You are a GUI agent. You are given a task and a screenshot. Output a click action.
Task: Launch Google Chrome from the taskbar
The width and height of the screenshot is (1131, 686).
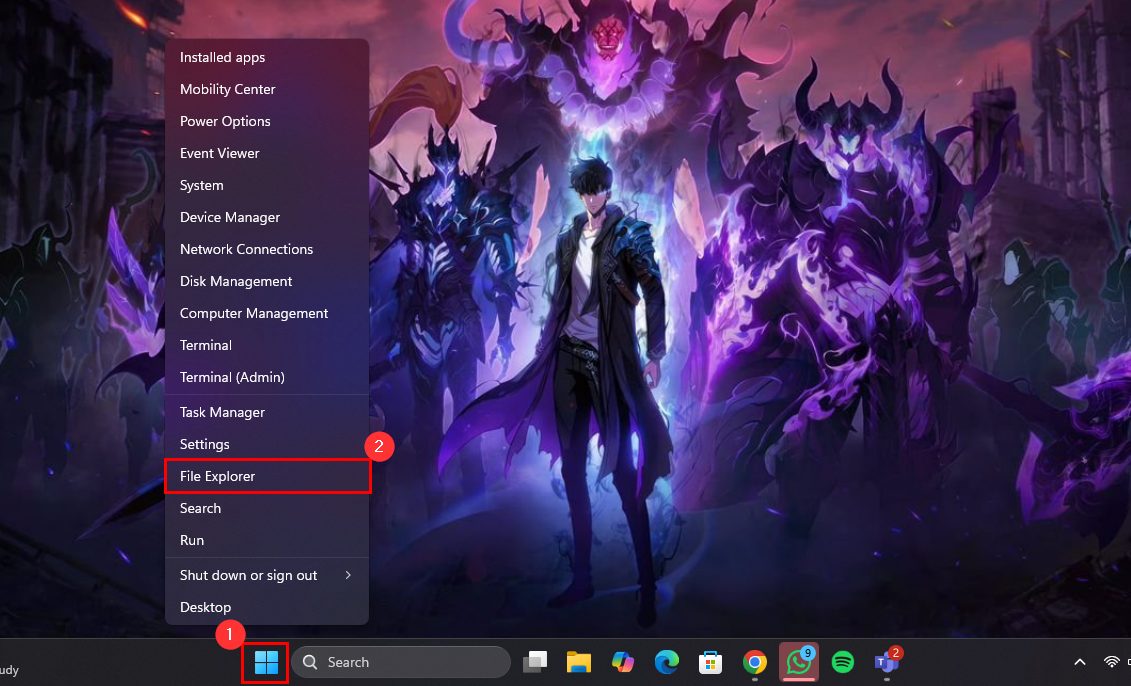pos(754,661)
